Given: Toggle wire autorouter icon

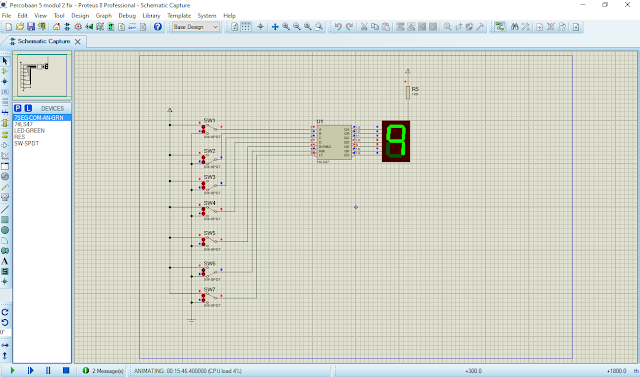Looking at the screenshot, I should point(499,27).
